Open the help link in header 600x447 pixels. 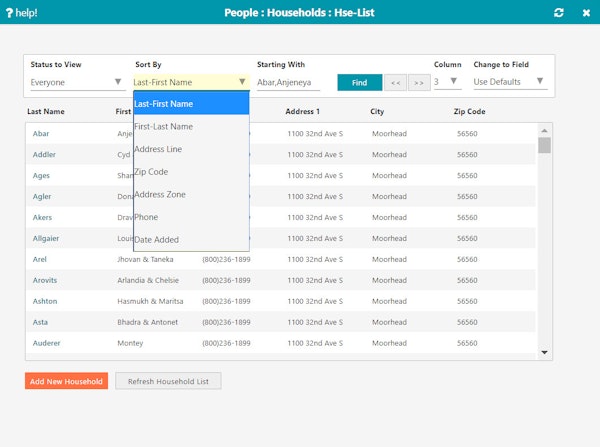[23, 12]
